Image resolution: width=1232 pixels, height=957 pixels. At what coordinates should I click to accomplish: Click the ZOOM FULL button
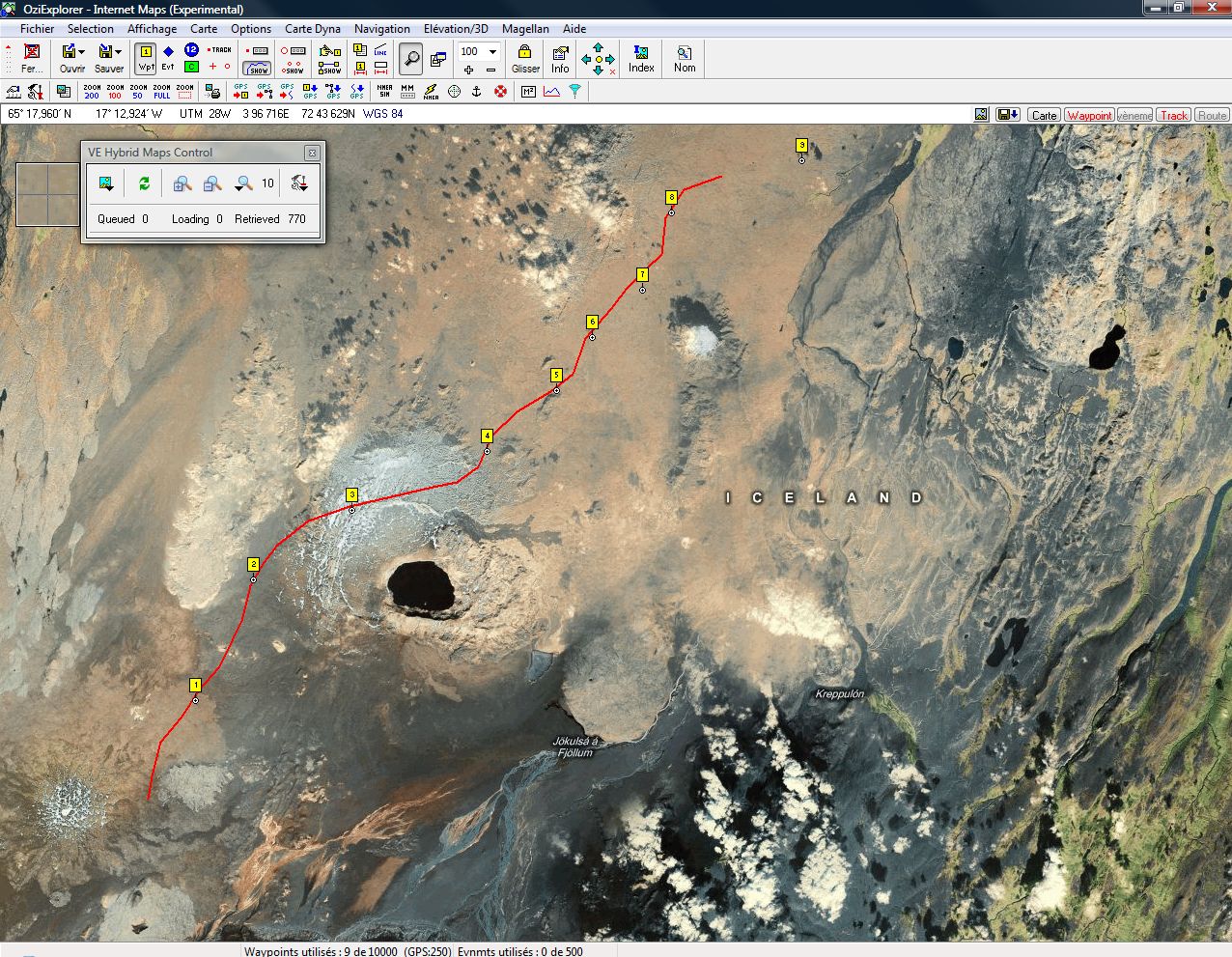coord(161,92)
